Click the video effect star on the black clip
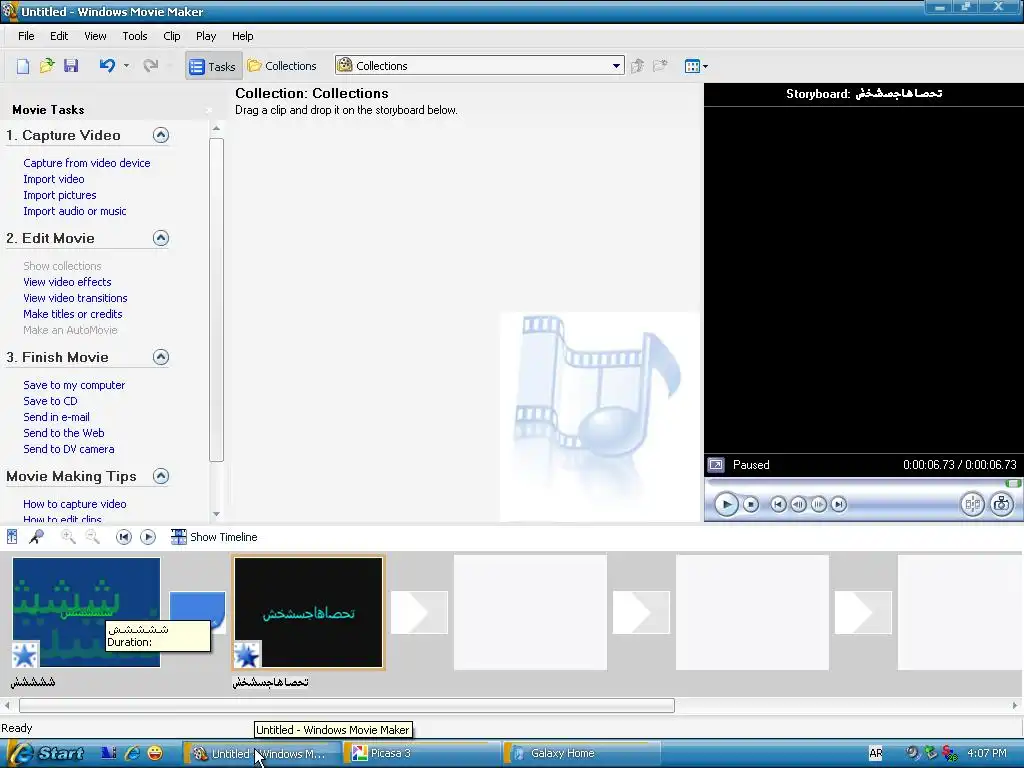1024x768 pixels. tap(247, 654)
